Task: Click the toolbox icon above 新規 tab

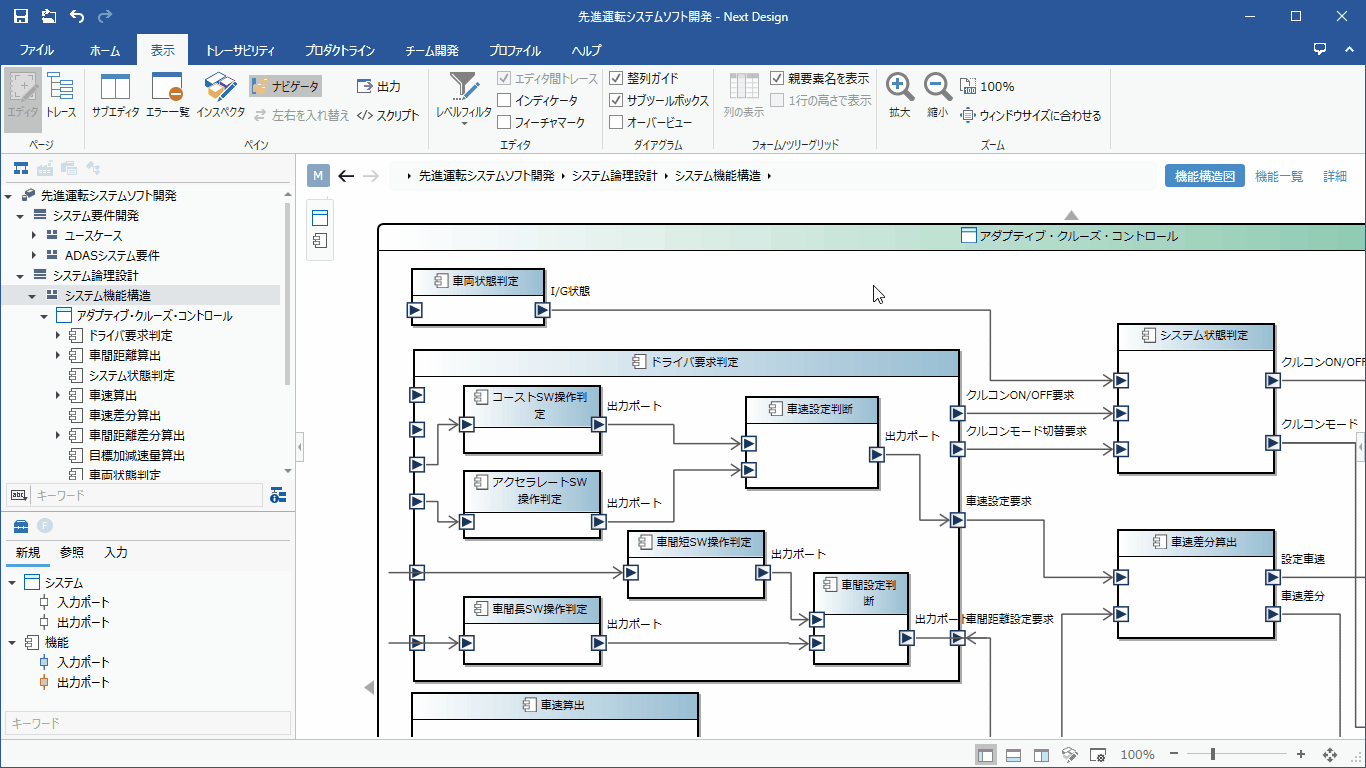Action: coord(20,526)
